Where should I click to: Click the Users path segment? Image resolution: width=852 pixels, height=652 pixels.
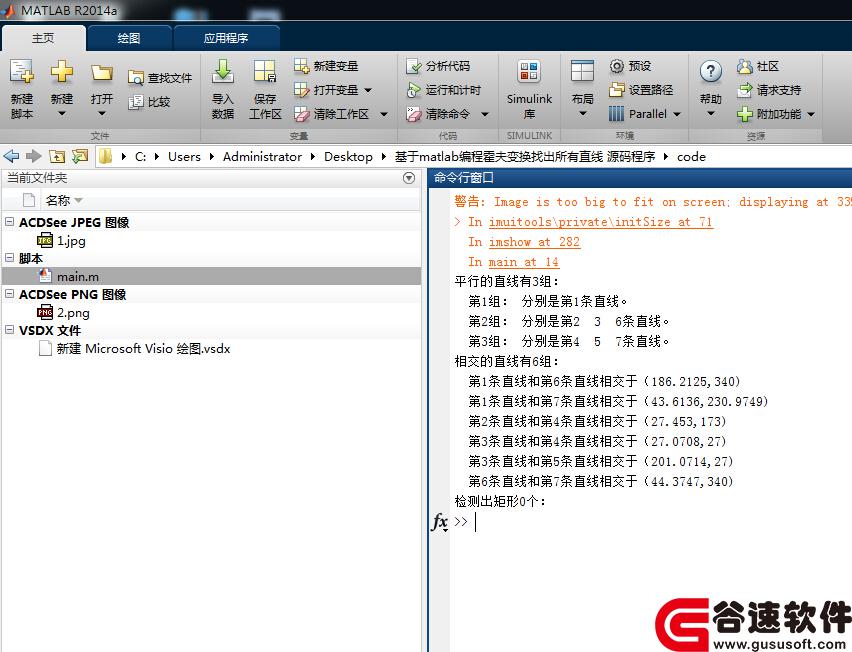point(184,156)
